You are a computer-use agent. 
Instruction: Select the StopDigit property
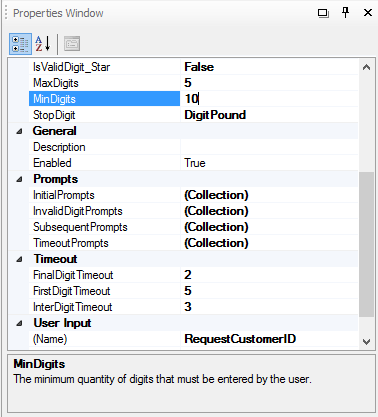click(x=54, y=115)
